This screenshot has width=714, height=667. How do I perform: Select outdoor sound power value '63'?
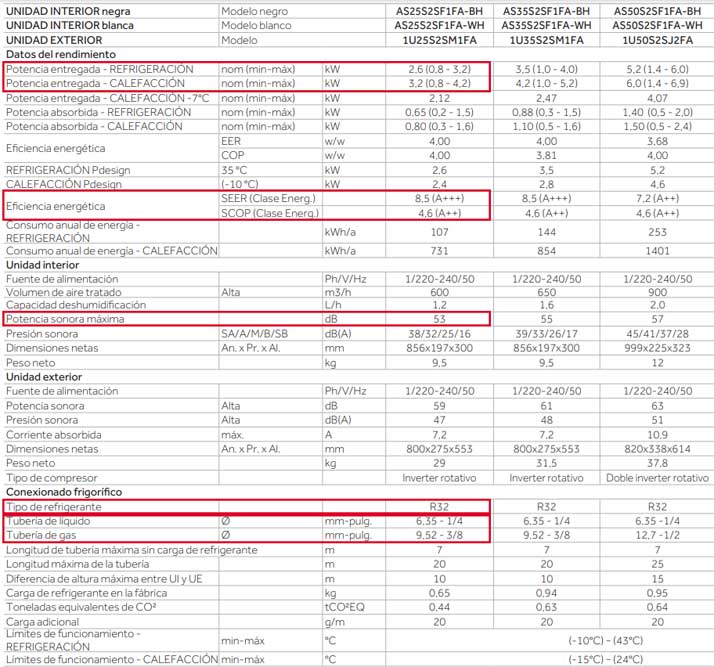pos(657,406)
